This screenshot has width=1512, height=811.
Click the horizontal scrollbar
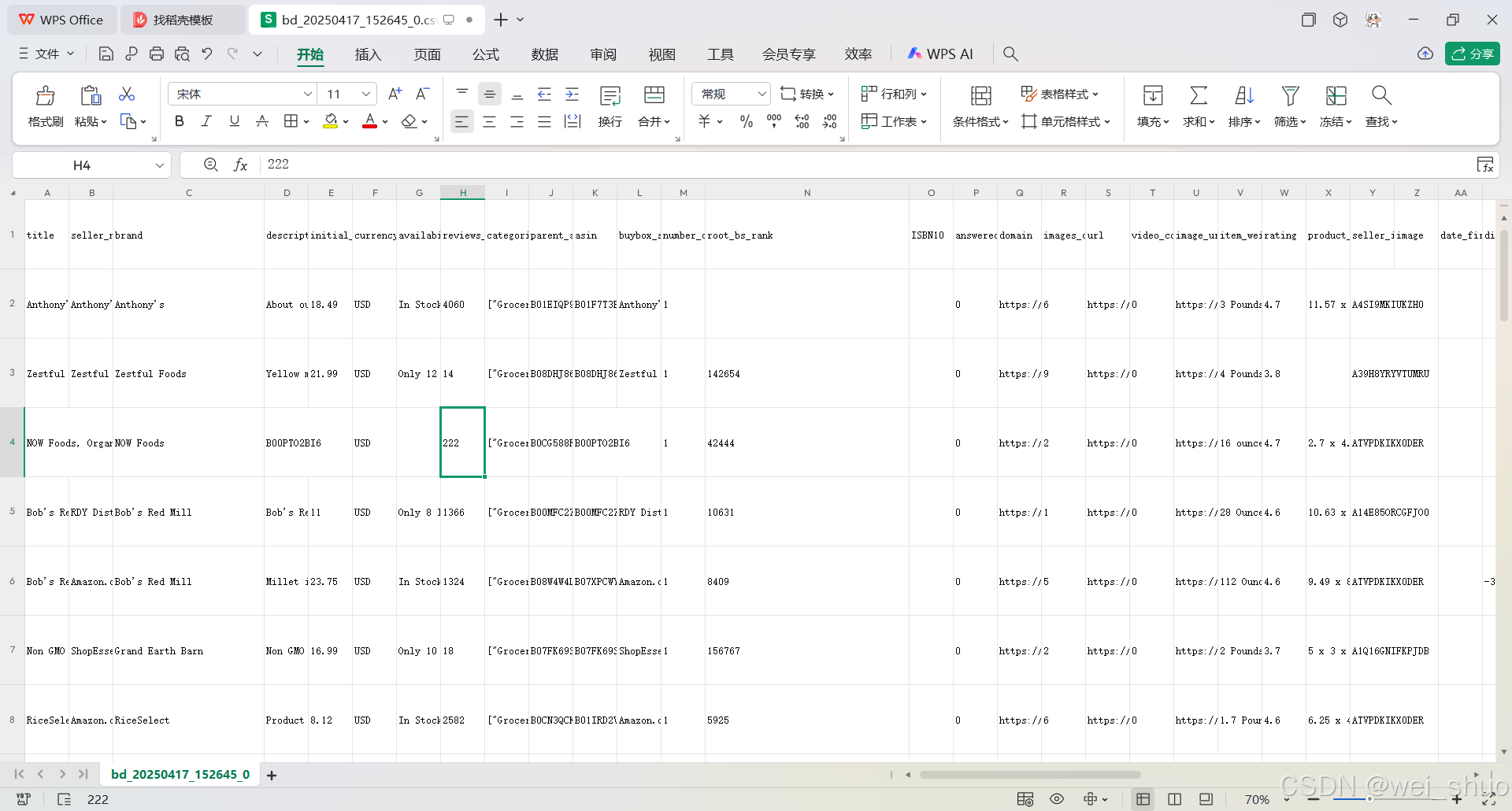[1030, 775]
